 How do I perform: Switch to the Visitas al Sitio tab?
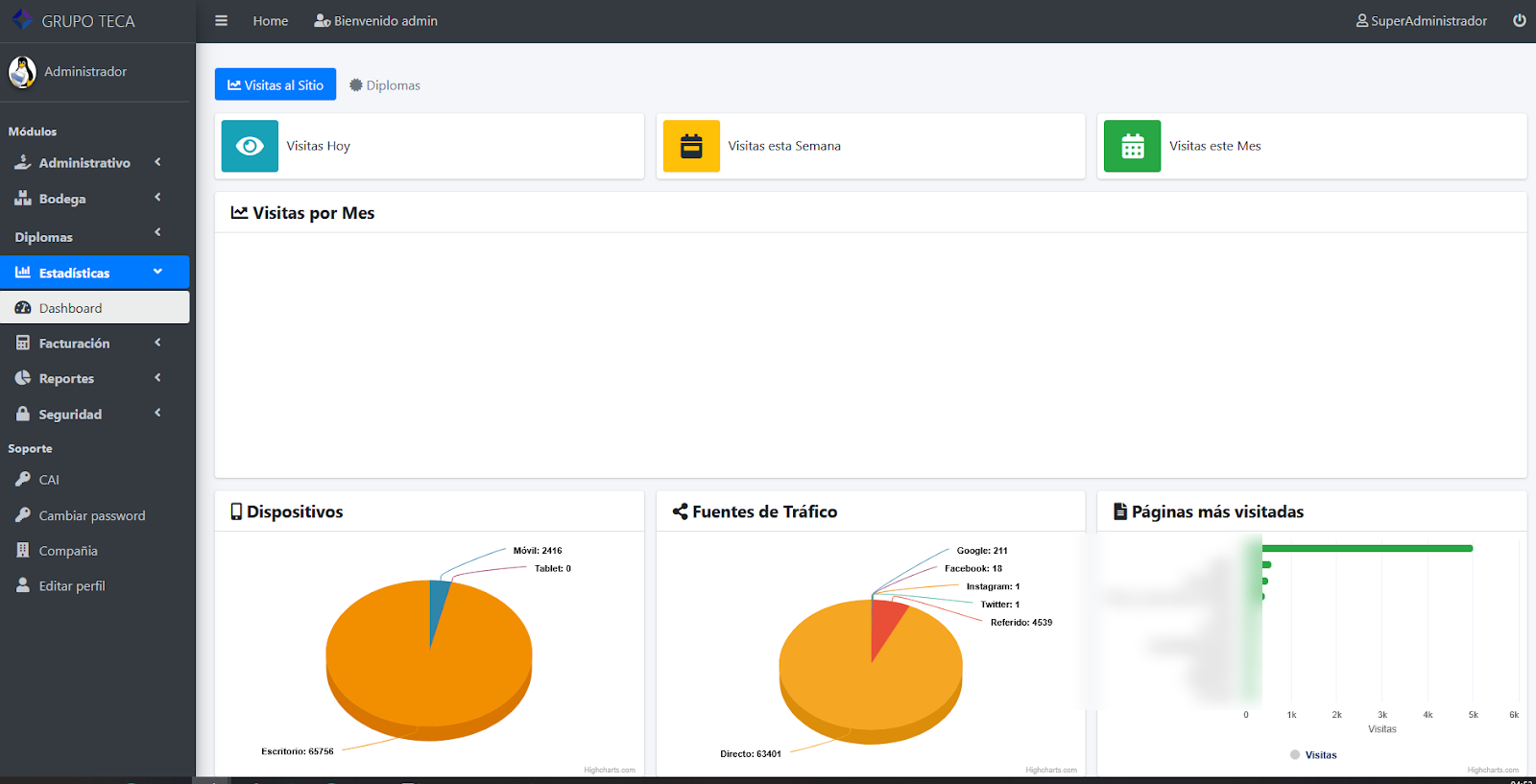tap(276, 84)
